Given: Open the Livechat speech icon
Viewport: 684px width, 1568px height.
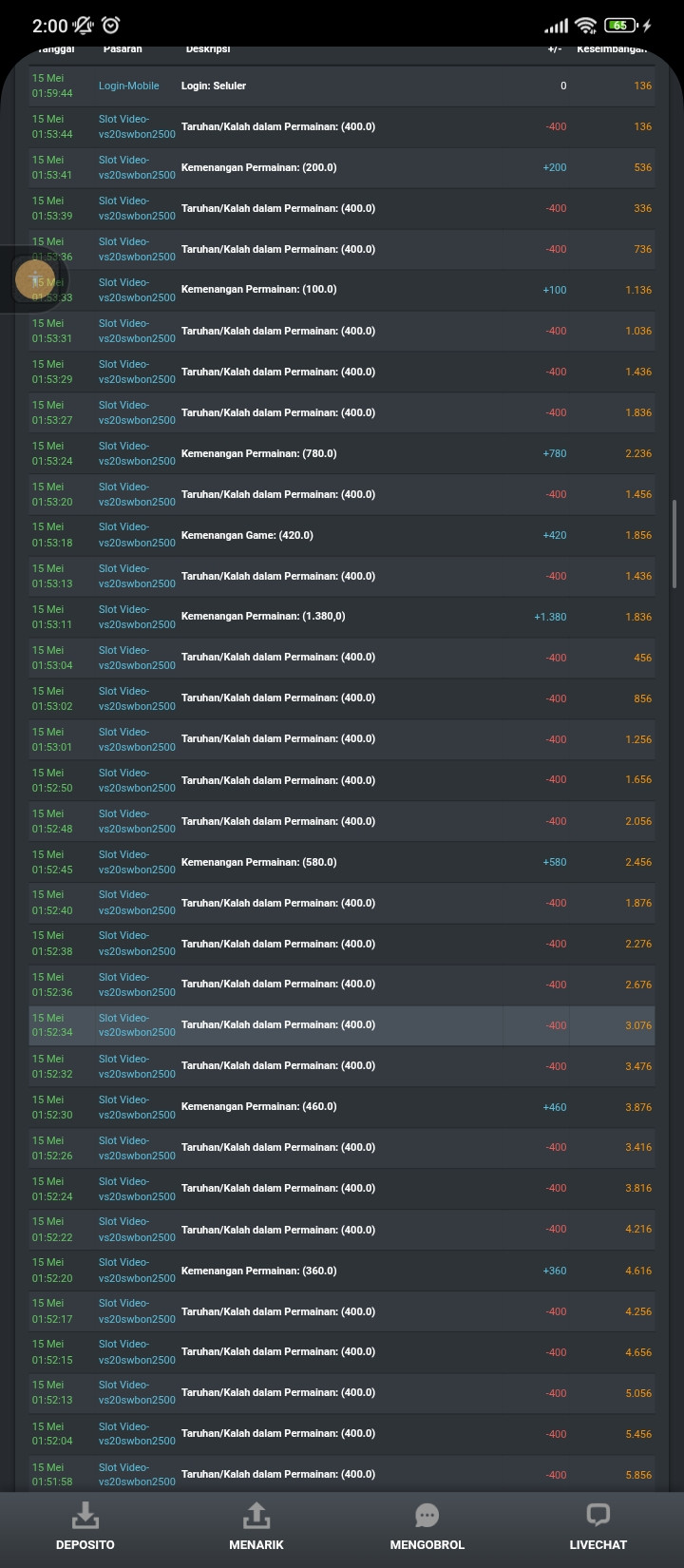Looking at the screenshot, I should (598, 1515).
